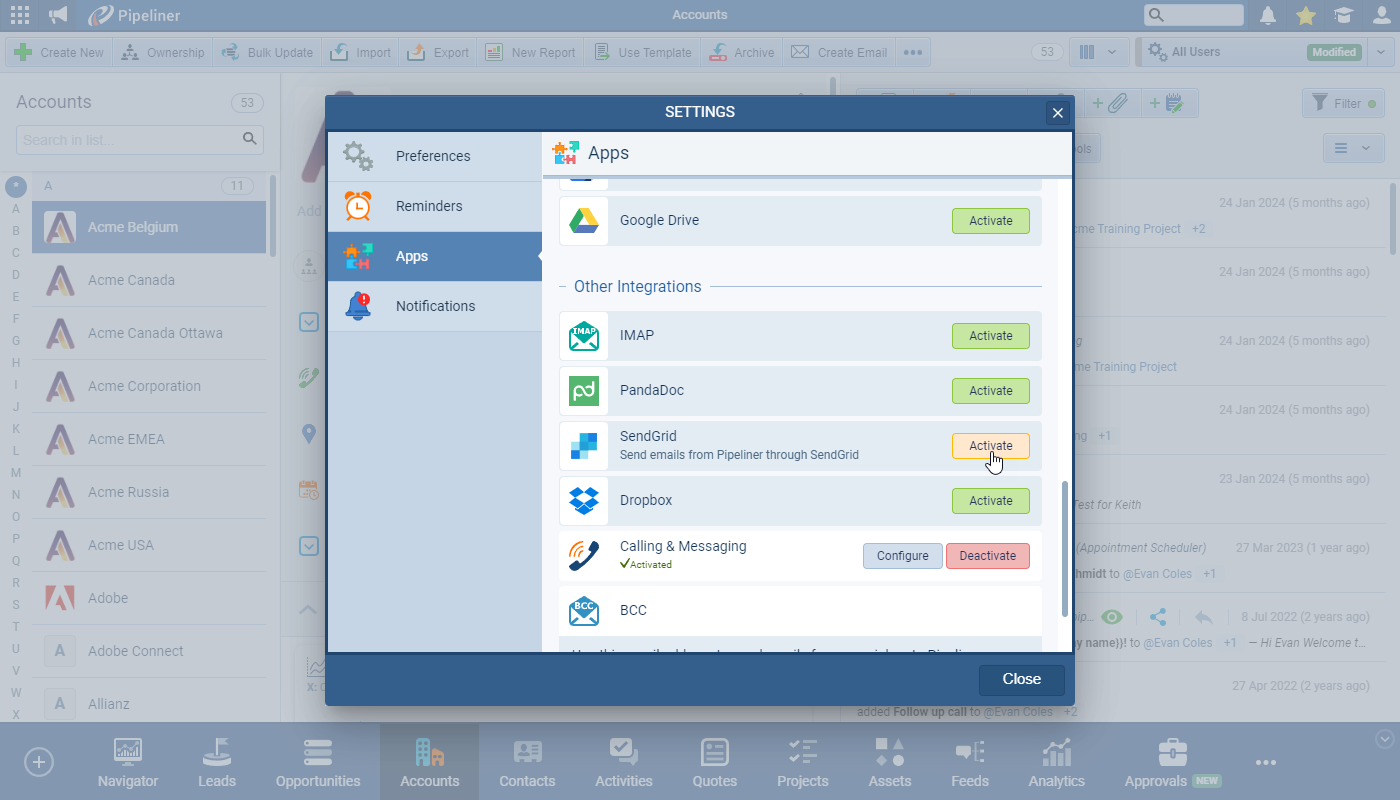This screenshot has height=800, width=1400.
Task: Click Configure for Calling & Messaging
Action: [902, 556]
